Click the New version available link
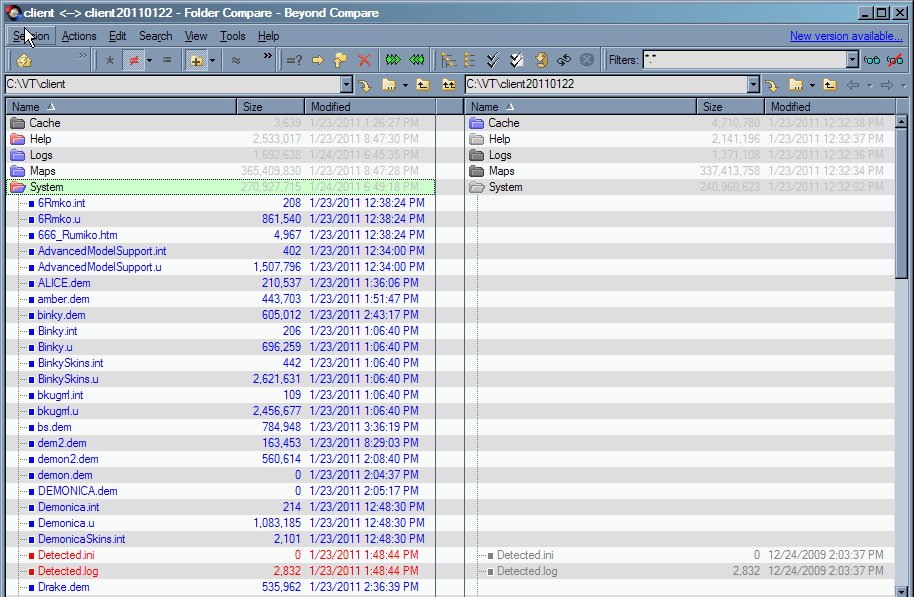Screen dimensions: 914x597 pos(846,36)
